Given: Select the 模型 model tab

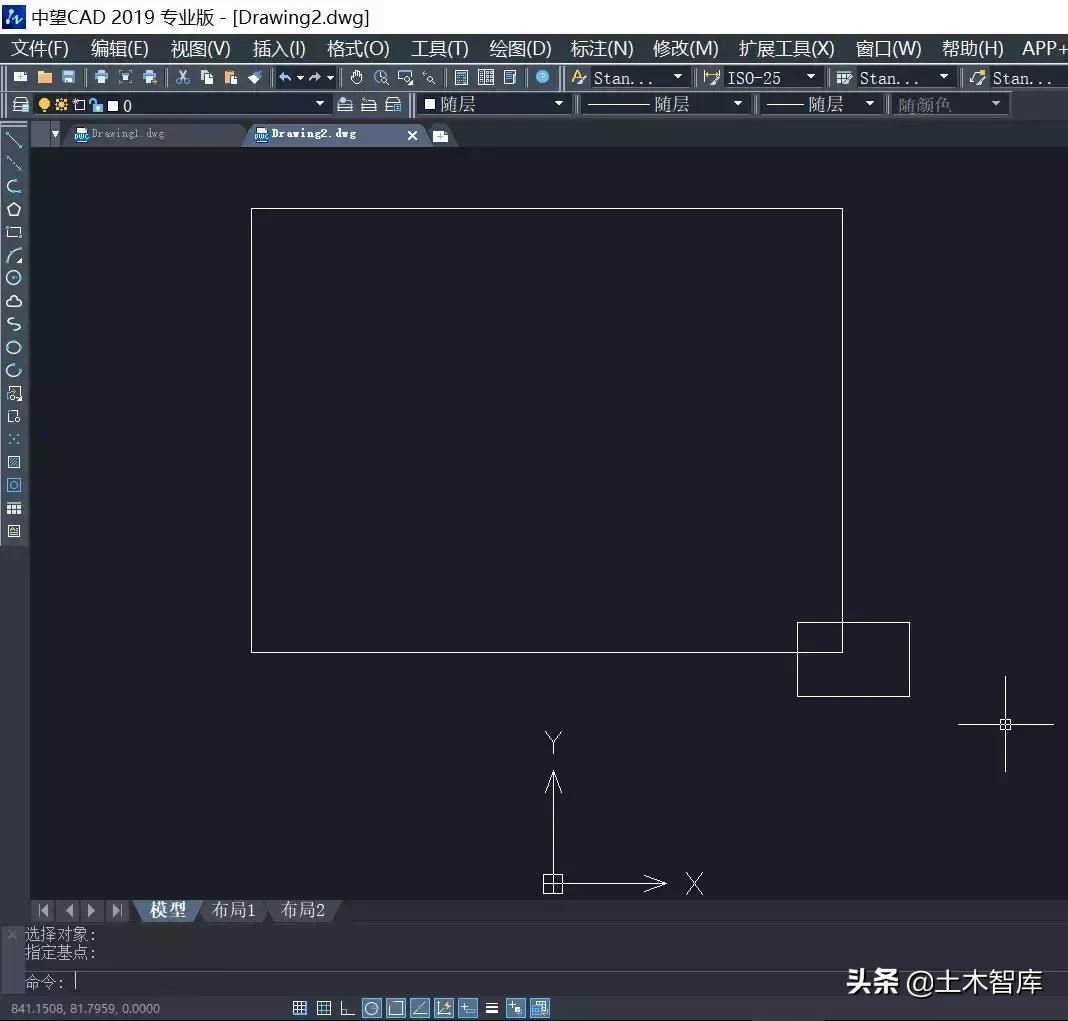Looking at the screenshot, I should coord(166,910).
